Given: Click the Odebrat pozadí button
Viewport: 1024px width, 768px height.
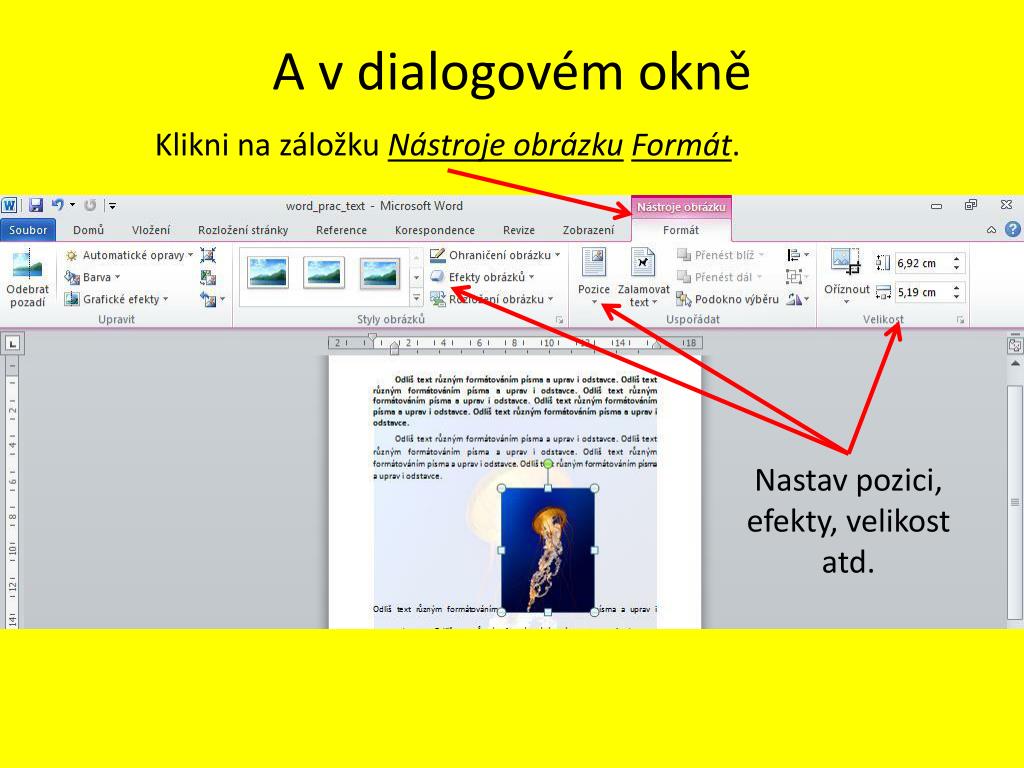Looking at the screenshot, I should (x=27, y=278).
